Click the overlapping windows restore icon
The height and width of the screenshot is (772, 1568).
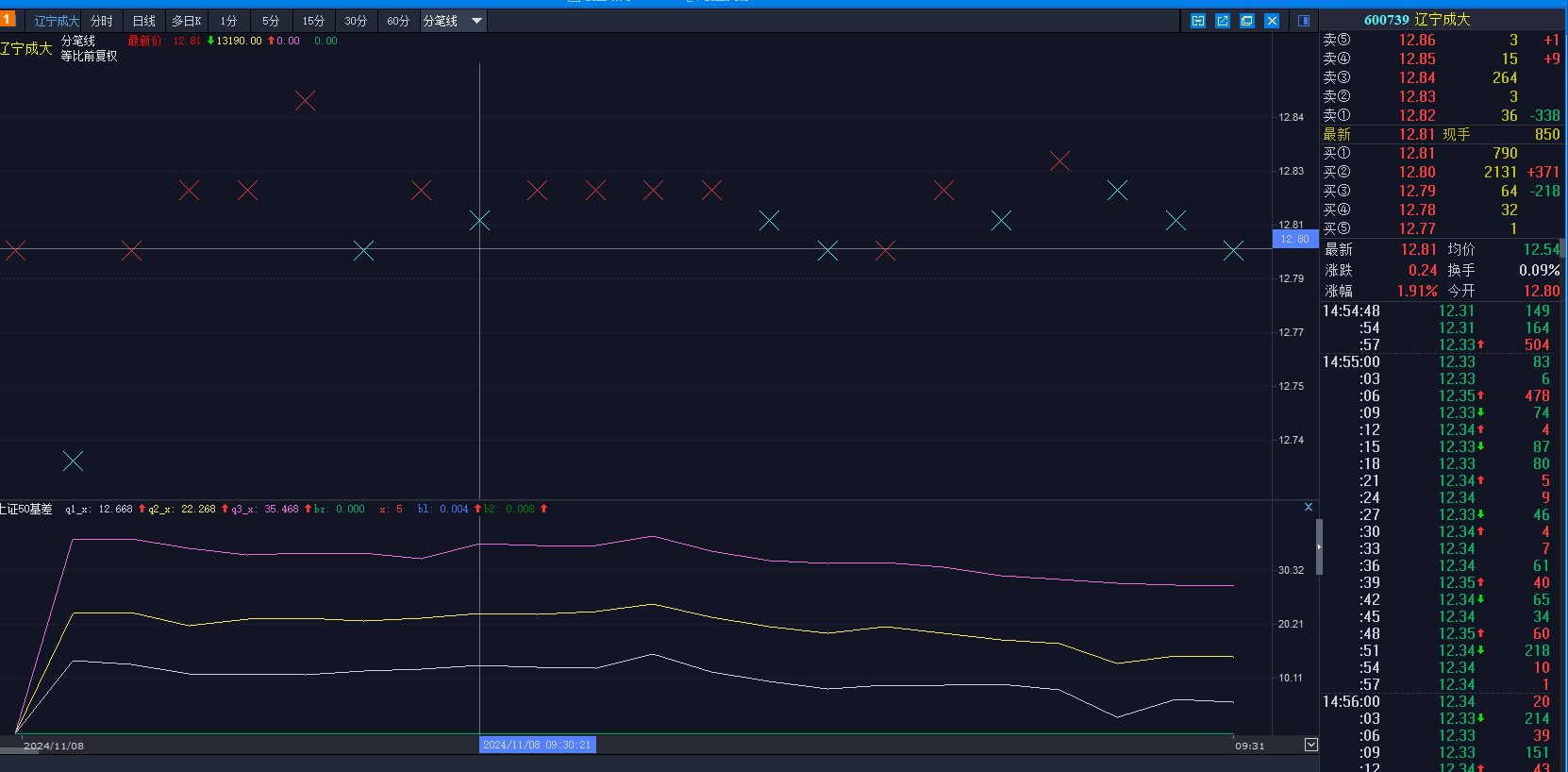pos(1246,21)
